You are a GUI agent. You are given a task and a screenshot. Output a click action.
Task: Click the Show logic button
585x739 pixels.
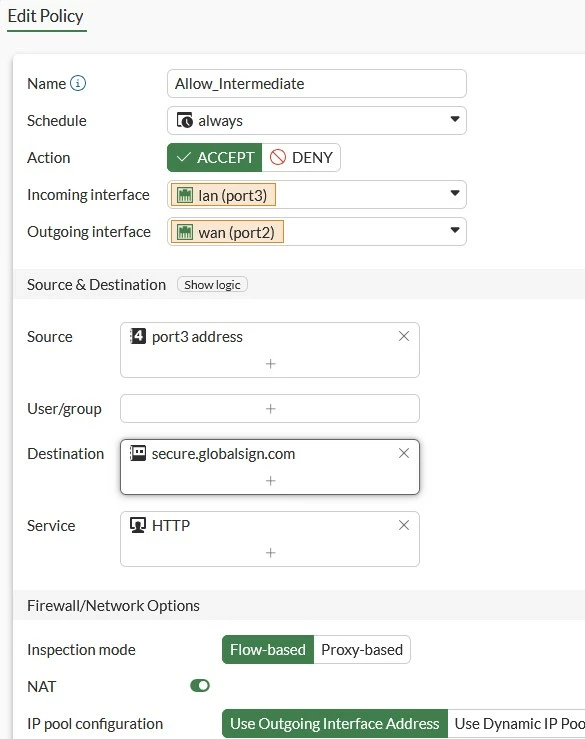(212, 285)
